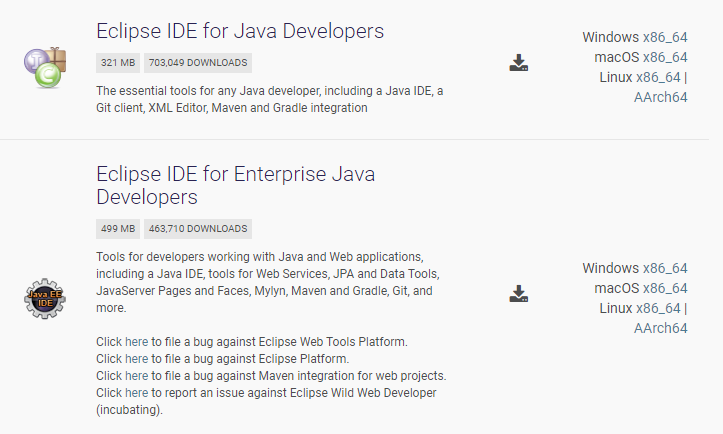Choose Windows x86_64 for Java Developers package

665,37
